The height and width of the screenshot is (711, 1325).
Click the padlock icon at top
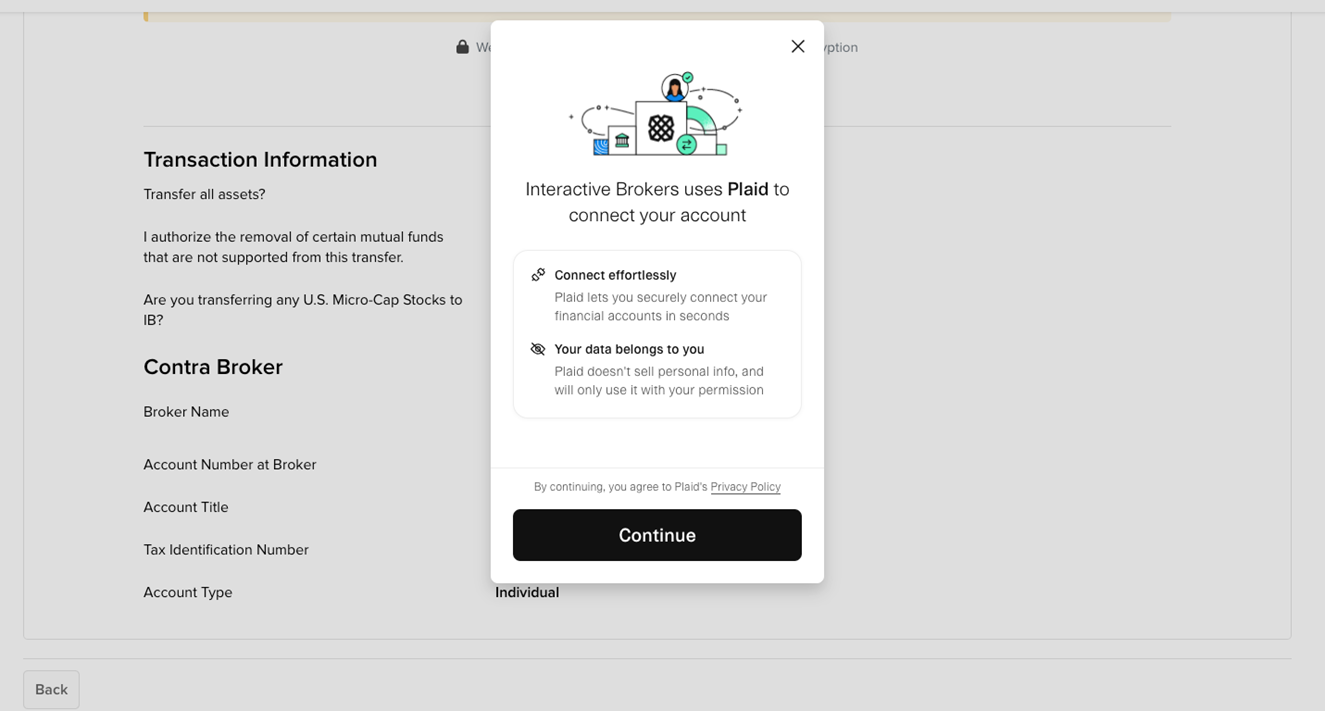462,47
